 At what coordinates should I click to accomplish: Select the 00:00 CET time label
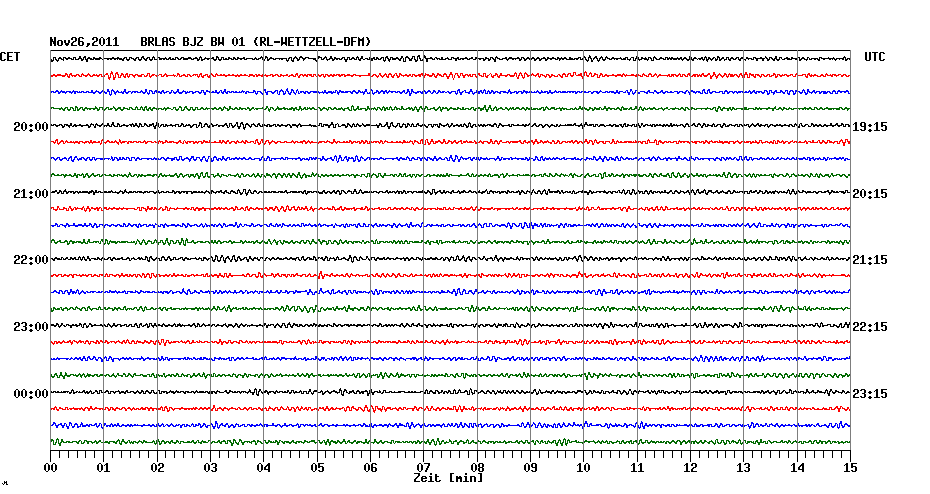click(x=31, y=393)
